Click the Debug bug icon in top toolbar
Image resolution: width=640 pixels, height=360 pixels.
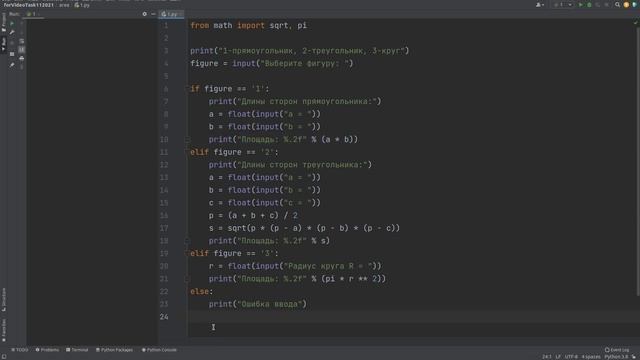click(589, 5)
